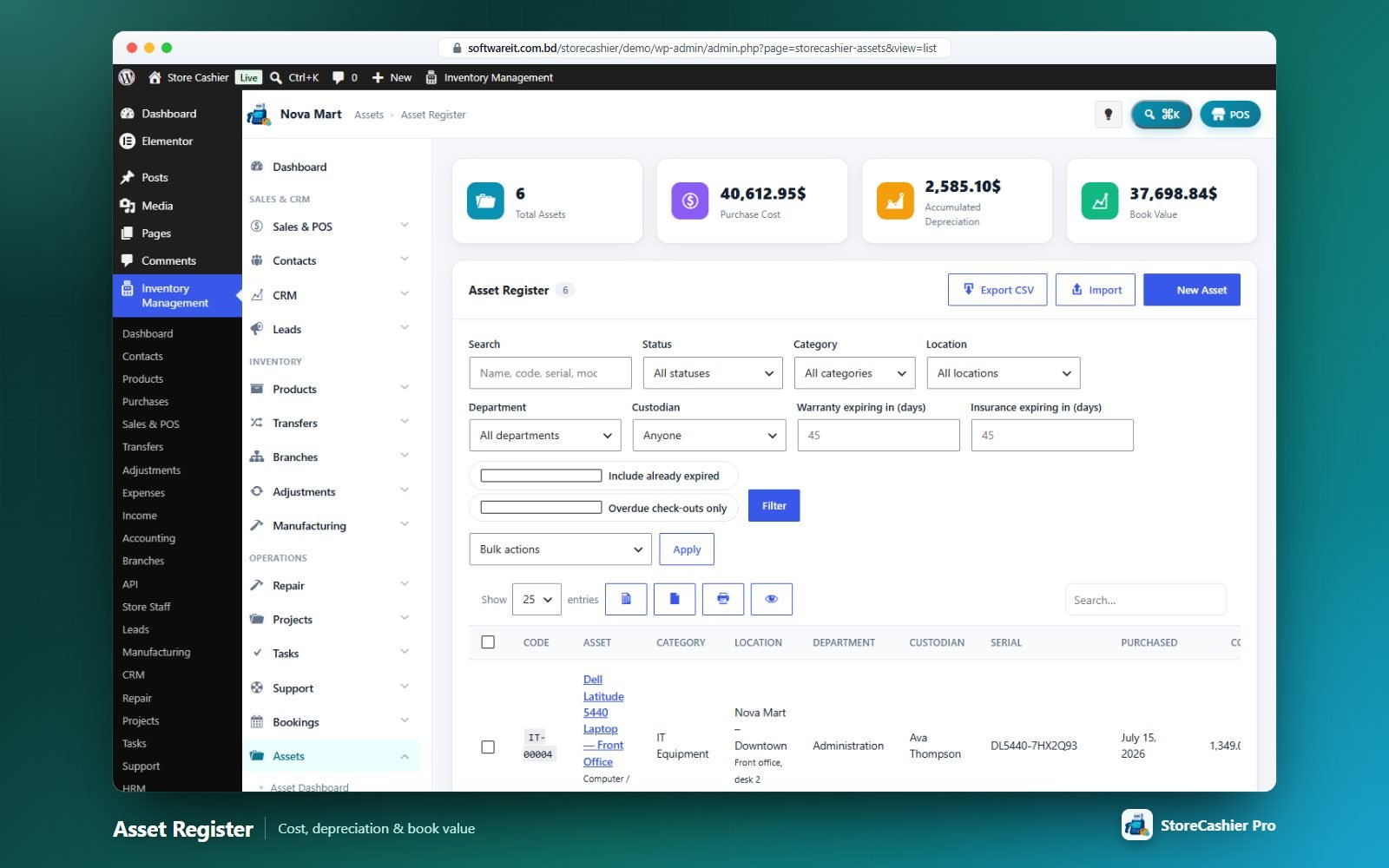The width and height of the screenshot is (1389, 868).
Task: Click the New Asset button
Action: tap(1192, 290)
